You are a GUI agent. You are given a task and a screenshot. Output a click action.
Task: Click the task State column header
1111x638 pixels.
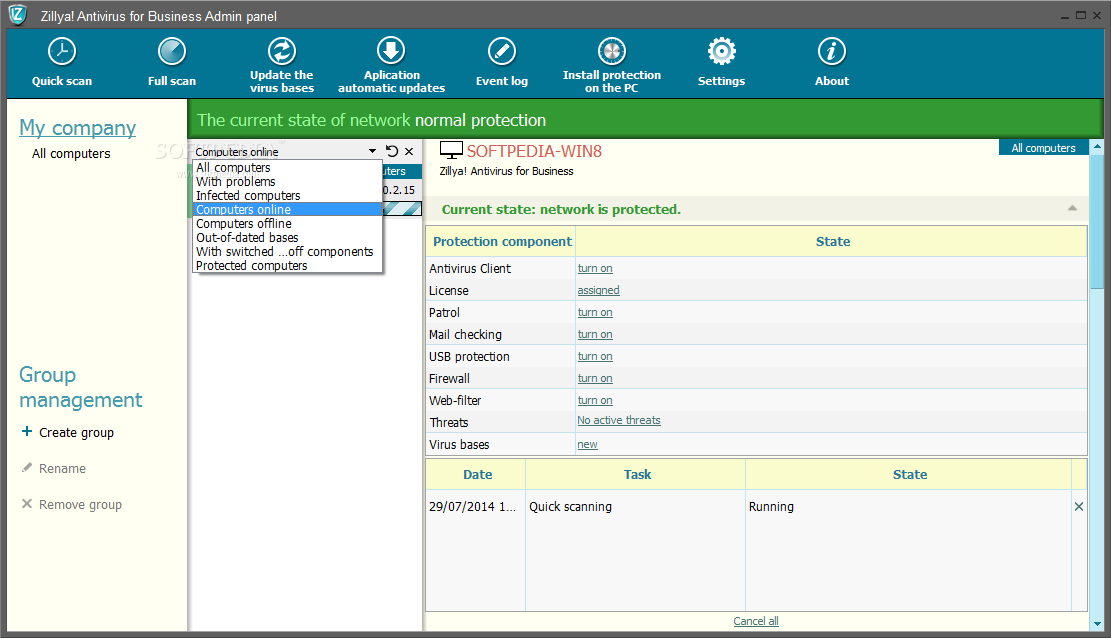pos(908,474)
